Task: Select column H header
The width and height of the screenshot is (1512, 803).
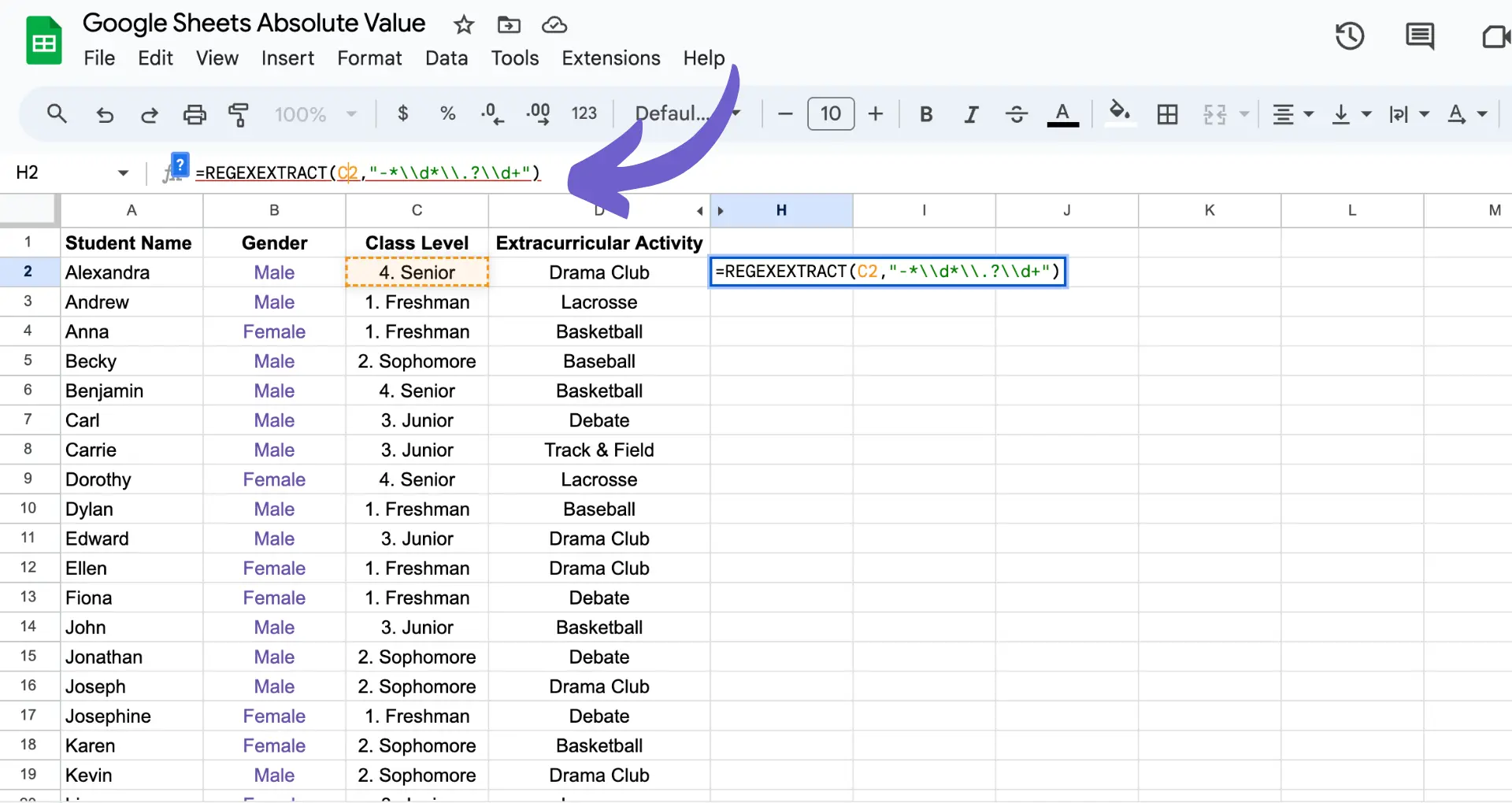Action: pyautogui.click(x=781, y=210)
